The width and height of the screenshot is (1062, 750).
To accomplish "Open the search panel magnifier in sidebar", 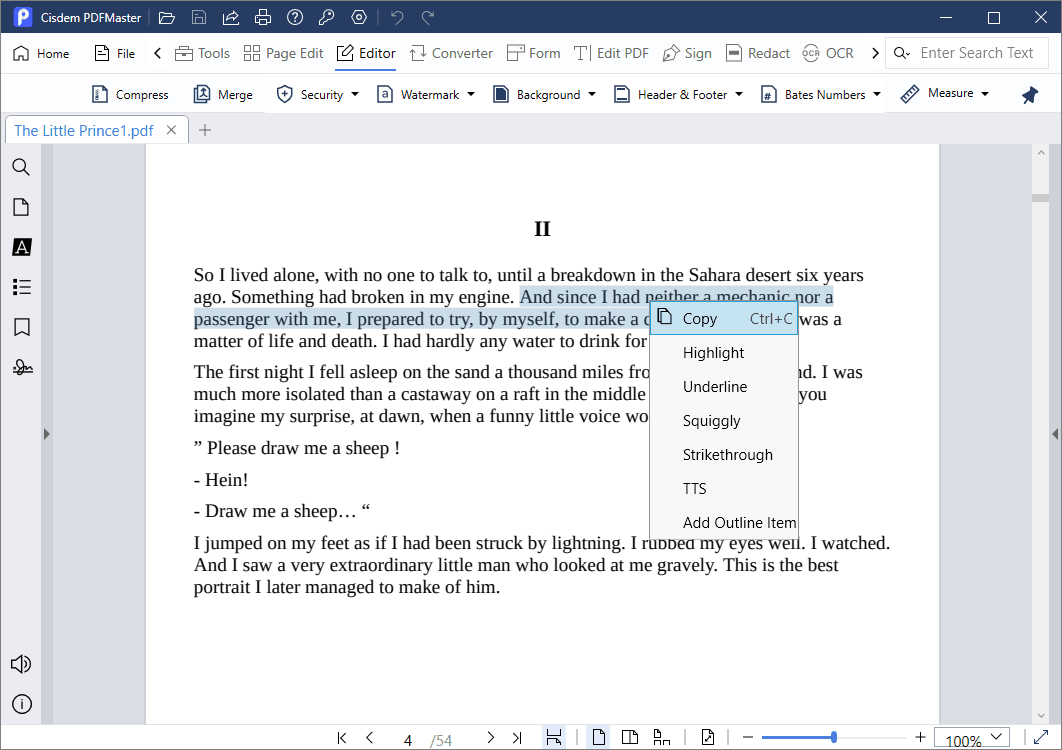I will pyautogui.click(x=21, y=167).
